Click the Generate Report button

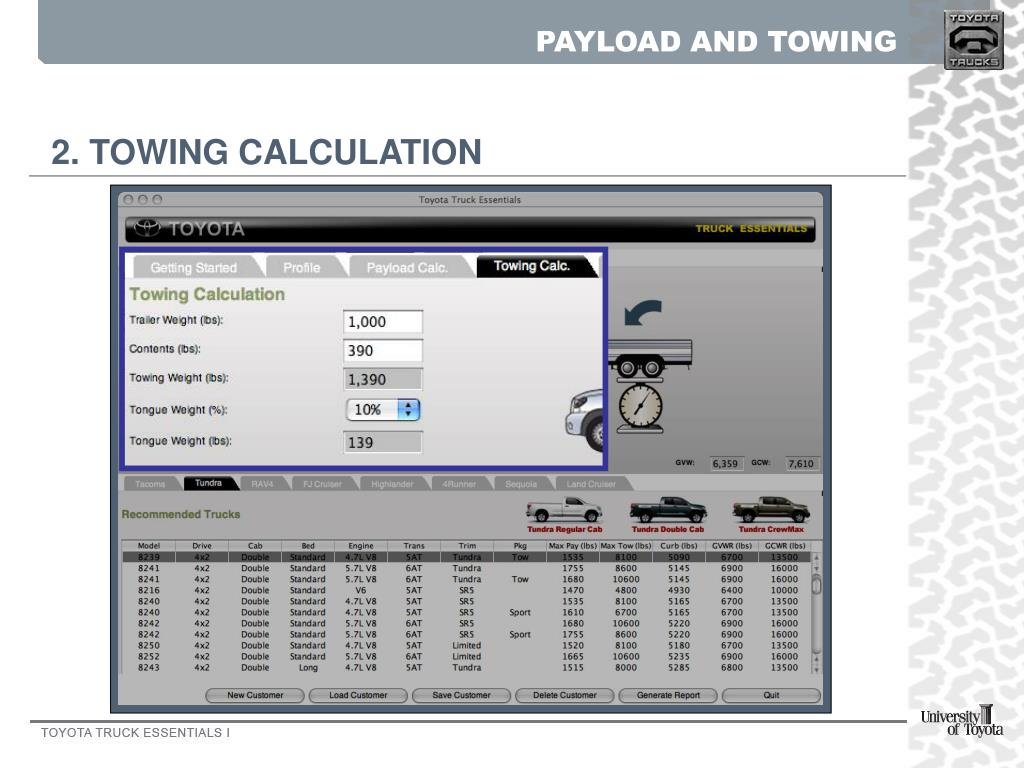(668, 696)
